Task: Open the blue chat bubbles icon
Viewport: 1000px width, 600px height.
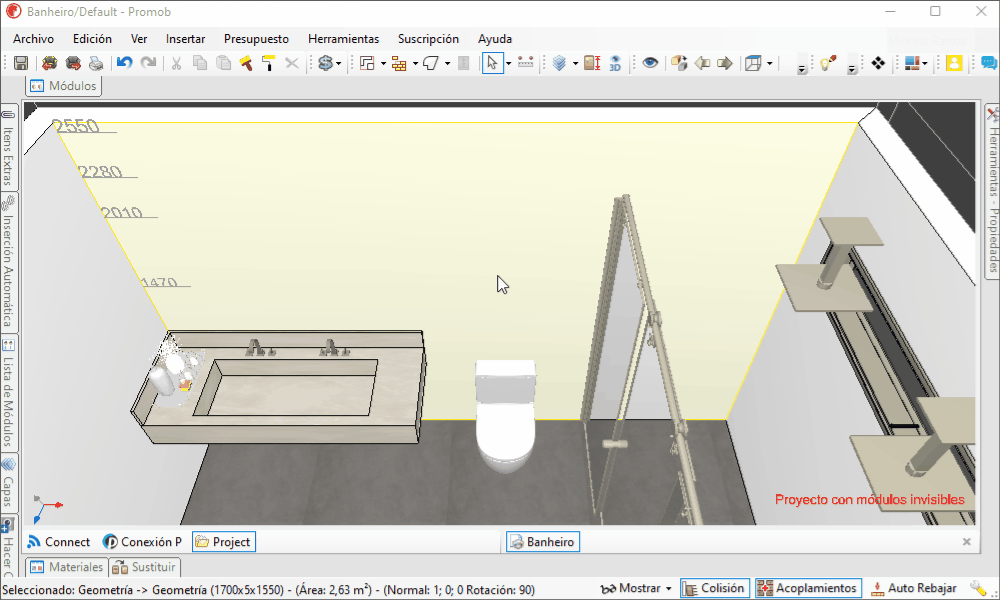Action: (989, 63)
